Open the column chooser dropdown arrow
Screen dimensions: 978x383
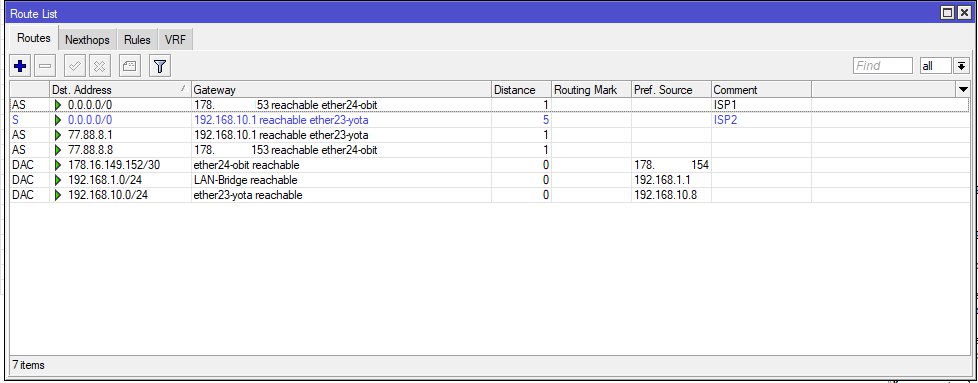pyautogui.click(x=962, y=90)
